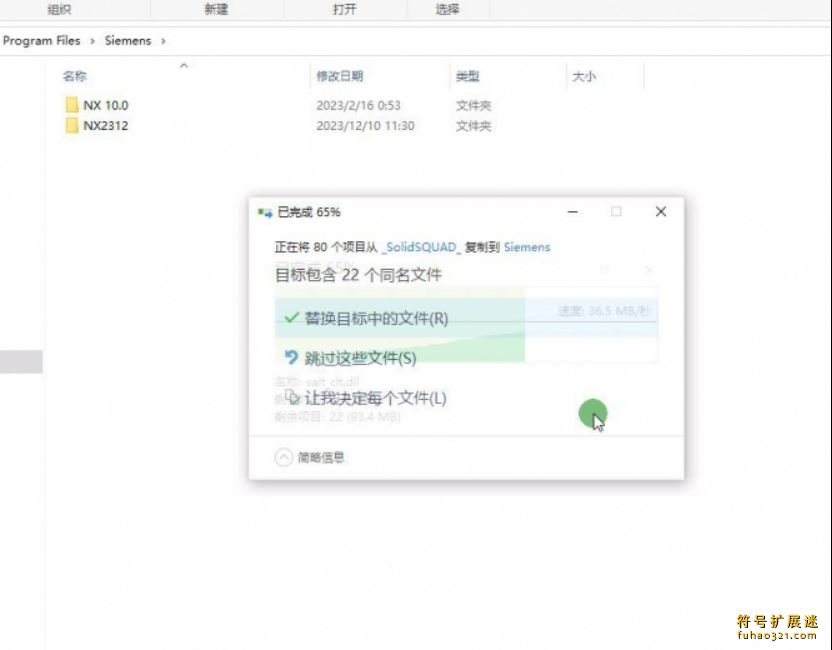The width and height of the screenshot is (832, 650).
Task: Minimize the 已完成 65% copy dialog
Action: 572,212
